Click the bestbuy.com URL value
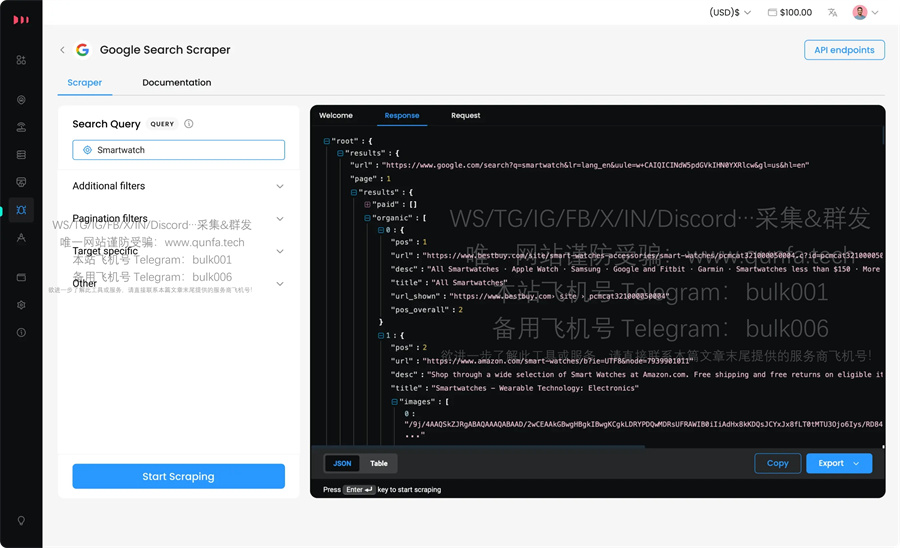The width and height of the screenshot is (900, 548). [x=653, y=256]
